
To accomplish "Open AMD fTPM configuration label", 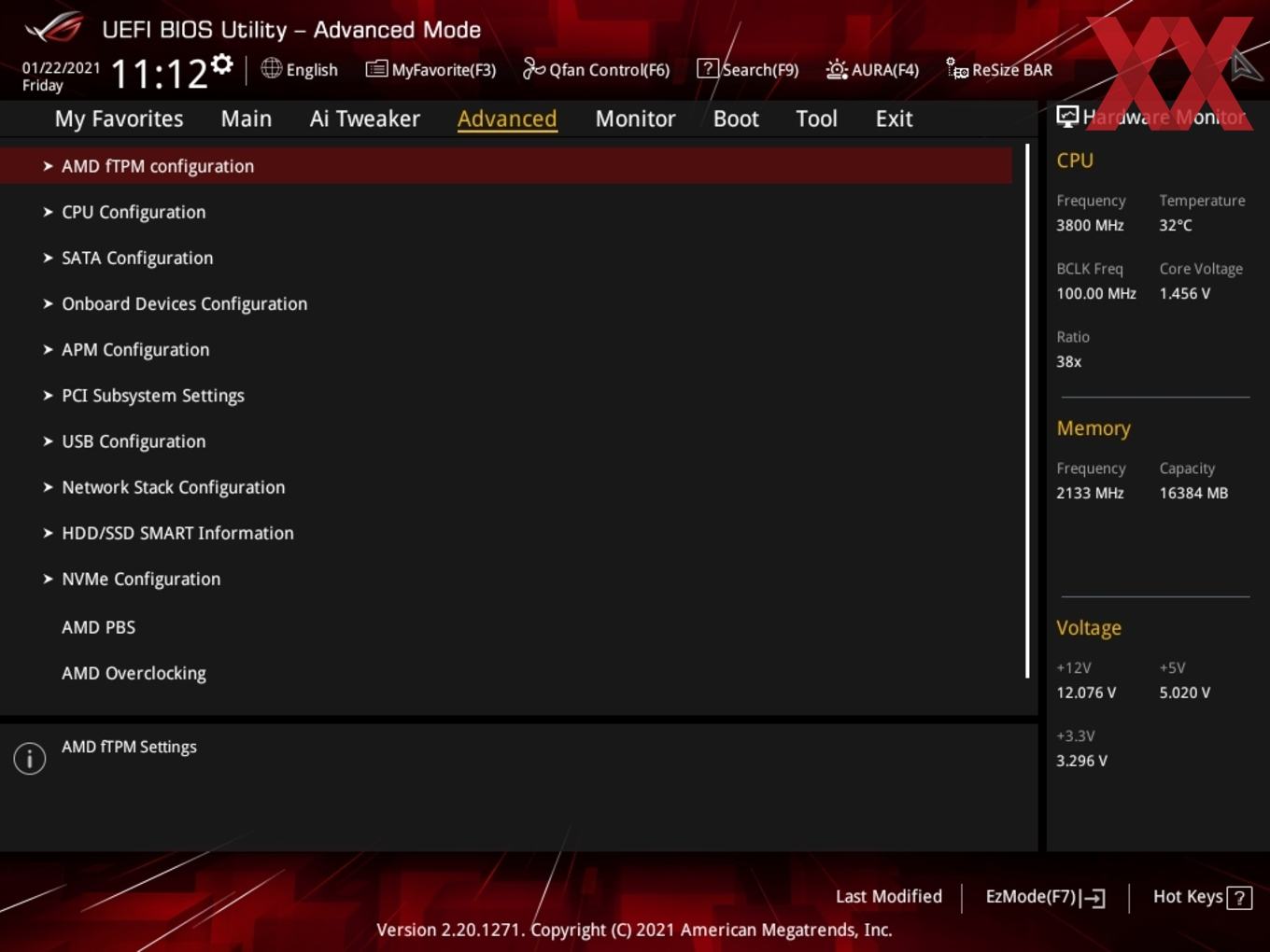I will pyautogui.click(x=158, y=166).
